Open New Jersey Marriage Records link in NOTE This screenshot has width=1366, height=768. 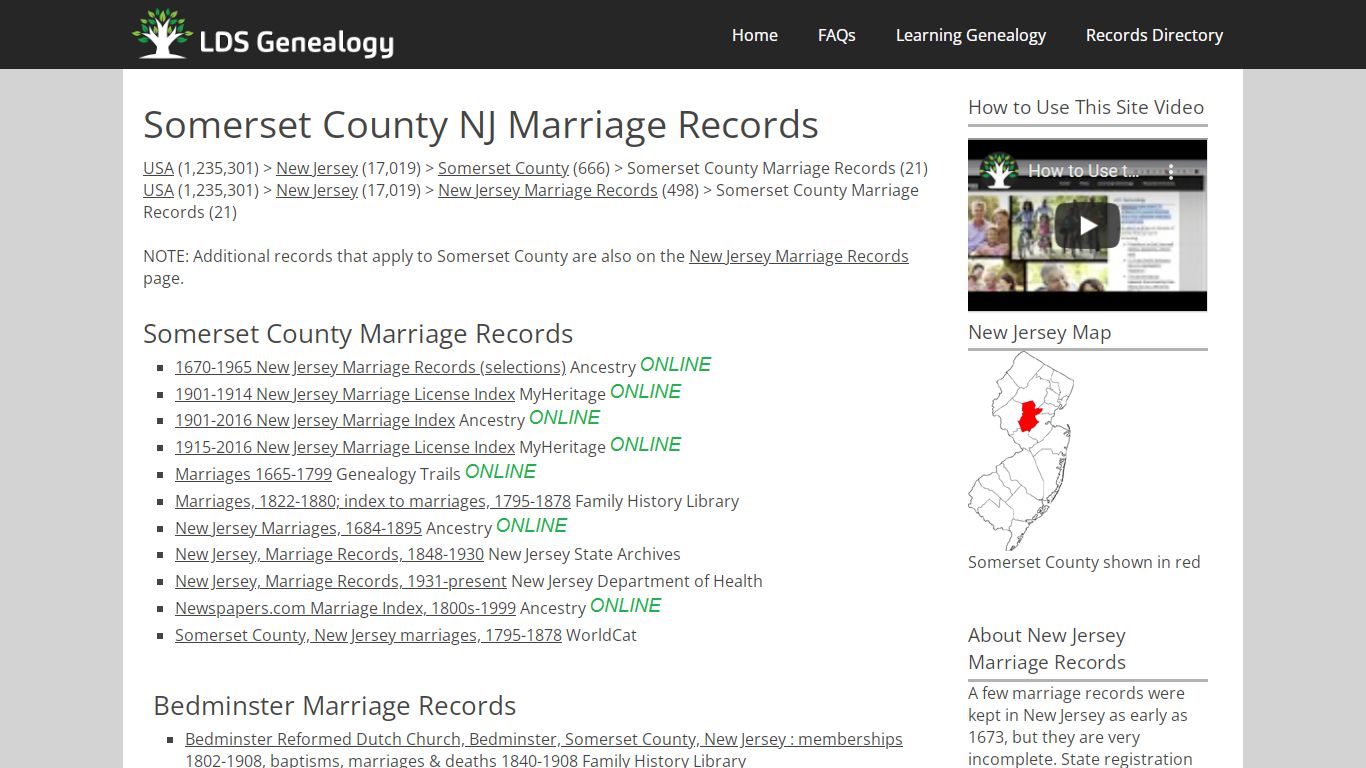799,256
